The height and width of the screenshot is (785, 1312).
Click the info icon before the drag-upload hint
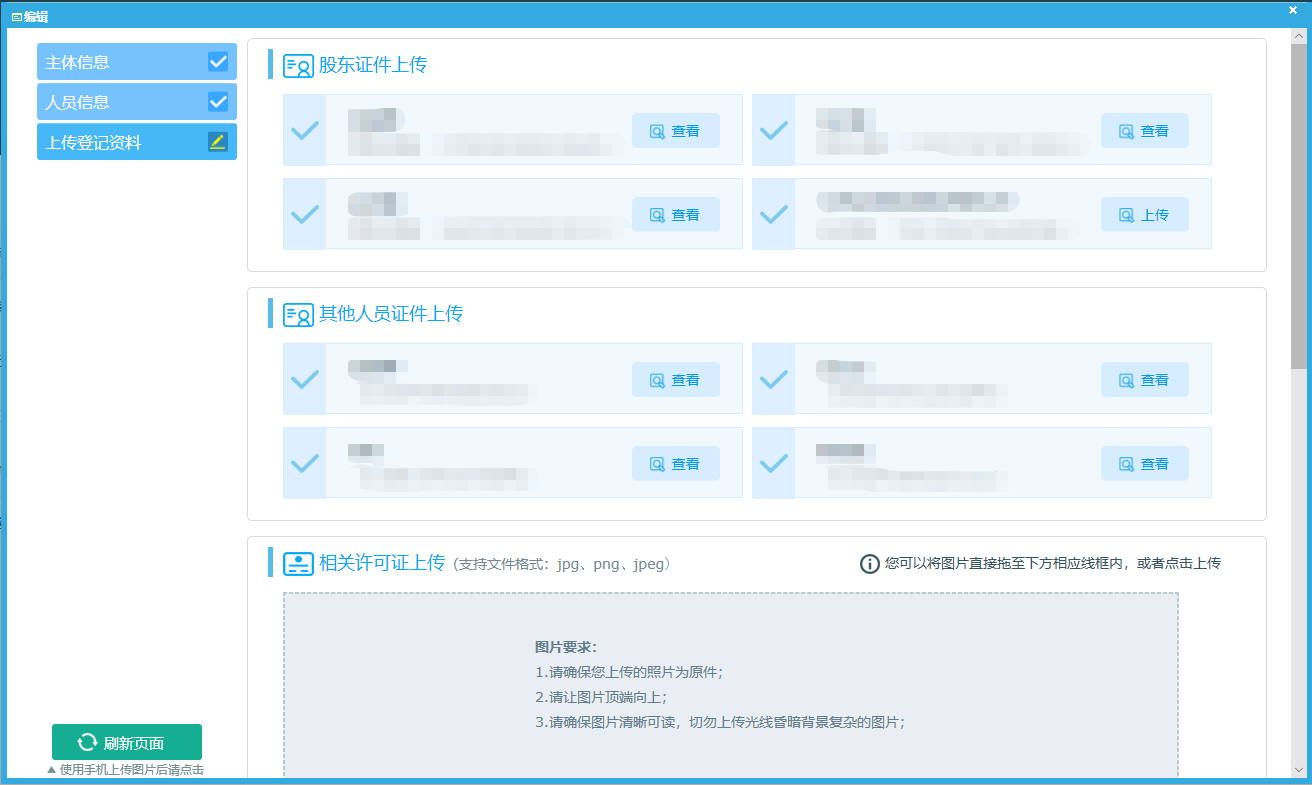870,564
